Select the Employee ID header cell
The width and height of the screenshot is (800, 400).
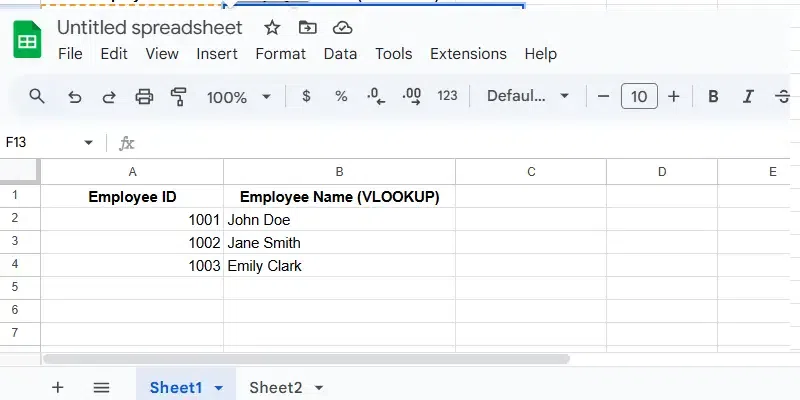tap(132, 196)
